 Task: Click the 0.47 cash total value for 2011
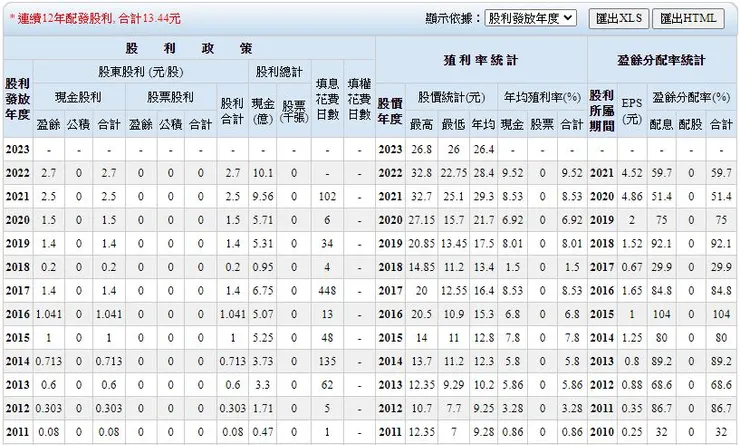click(x=263, y=432)
